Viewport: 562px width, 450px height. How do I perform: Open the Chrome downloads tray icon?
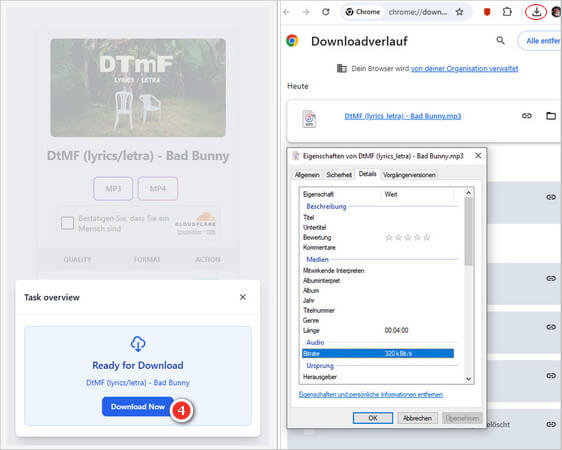(536, 12)
